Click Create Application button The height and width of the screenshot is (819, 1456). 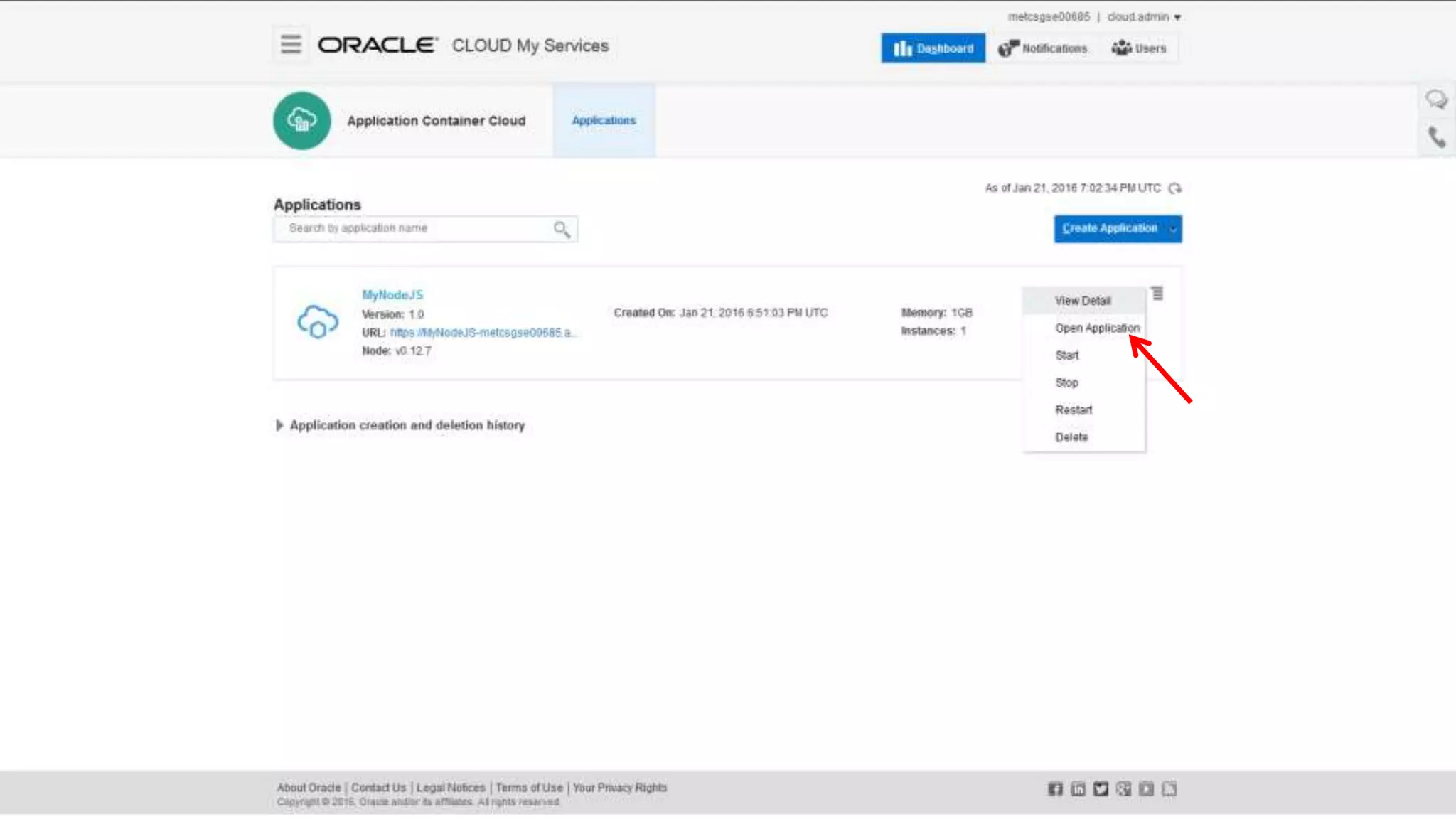pyautogui.click(x=1109, y=228)
